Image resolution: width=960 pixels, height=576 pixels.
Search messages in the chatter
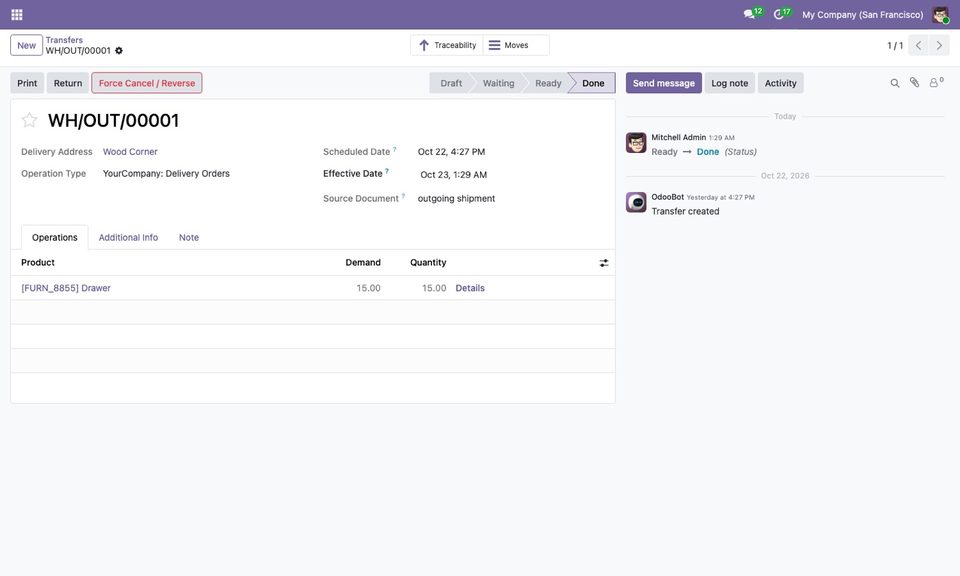click(x=894, y=83)
